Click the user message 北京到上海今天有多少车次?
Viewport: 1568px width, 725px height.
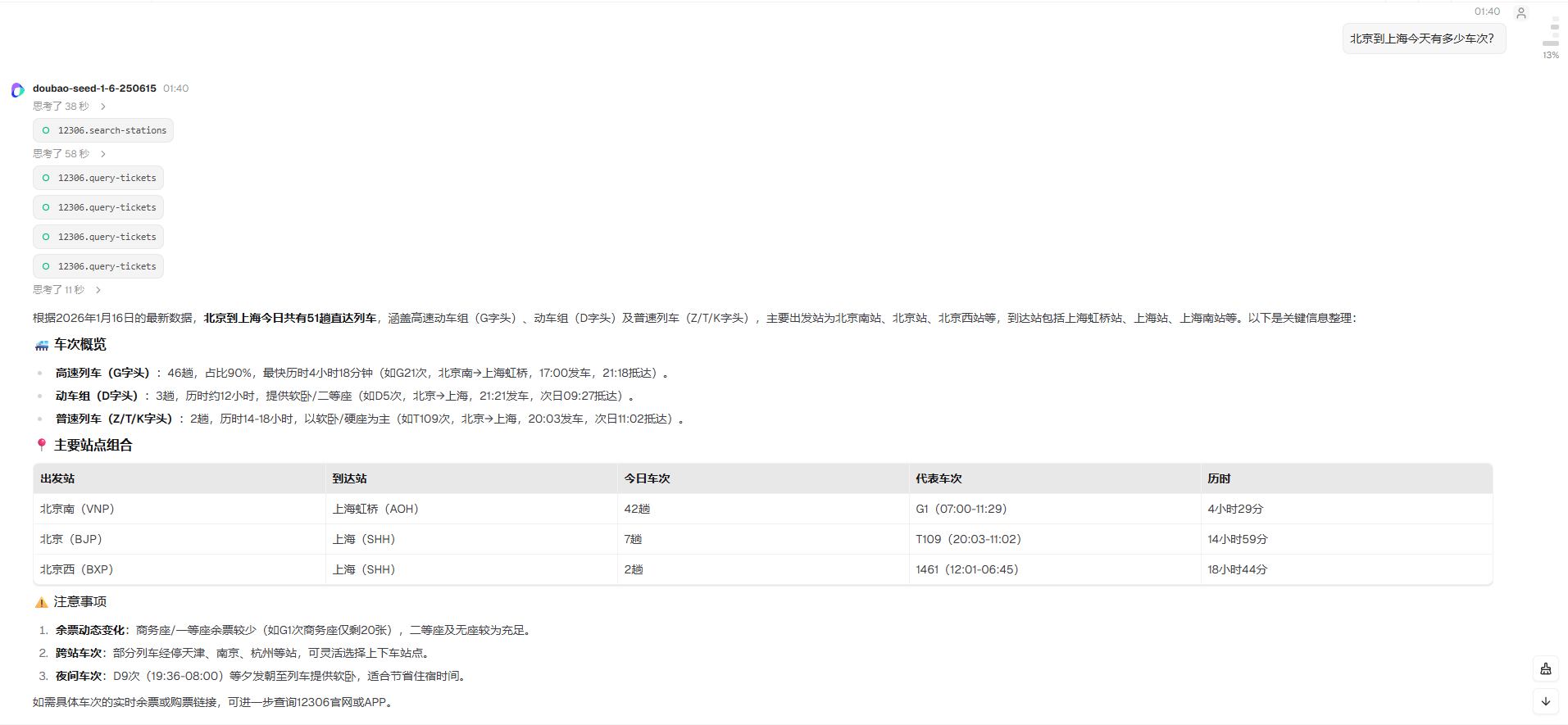click(1424, 39)
